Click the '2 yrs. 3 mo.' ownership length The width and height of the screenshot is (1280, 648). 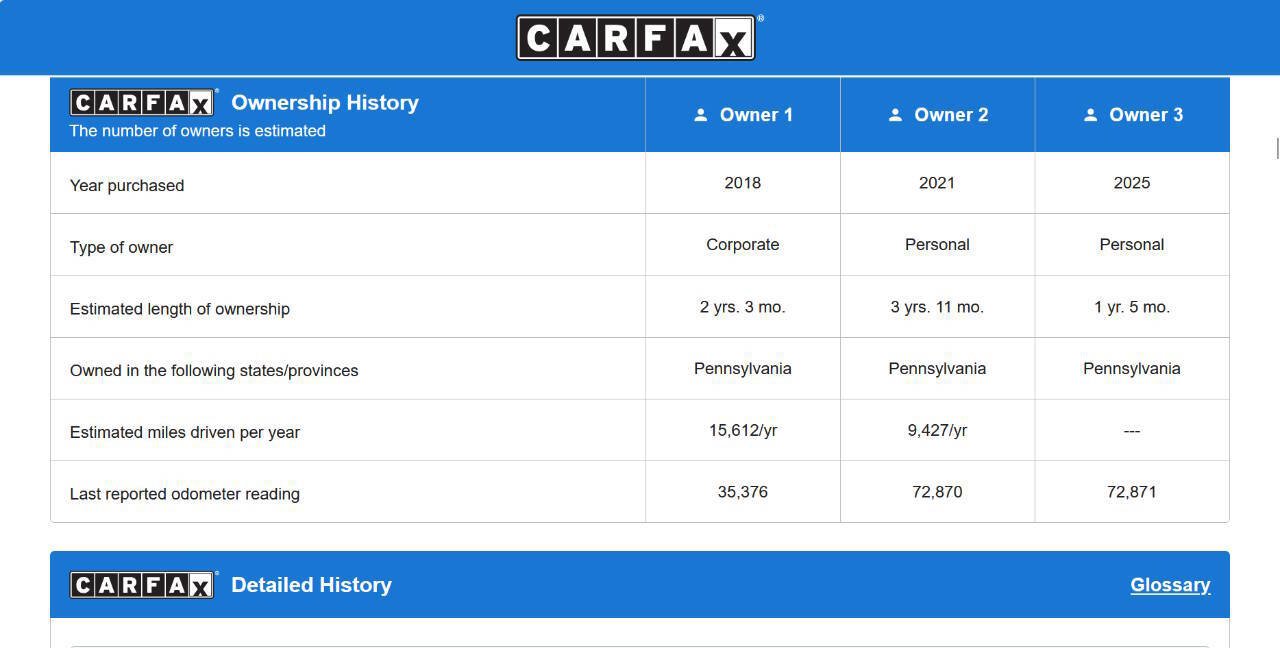click(743, 307)
